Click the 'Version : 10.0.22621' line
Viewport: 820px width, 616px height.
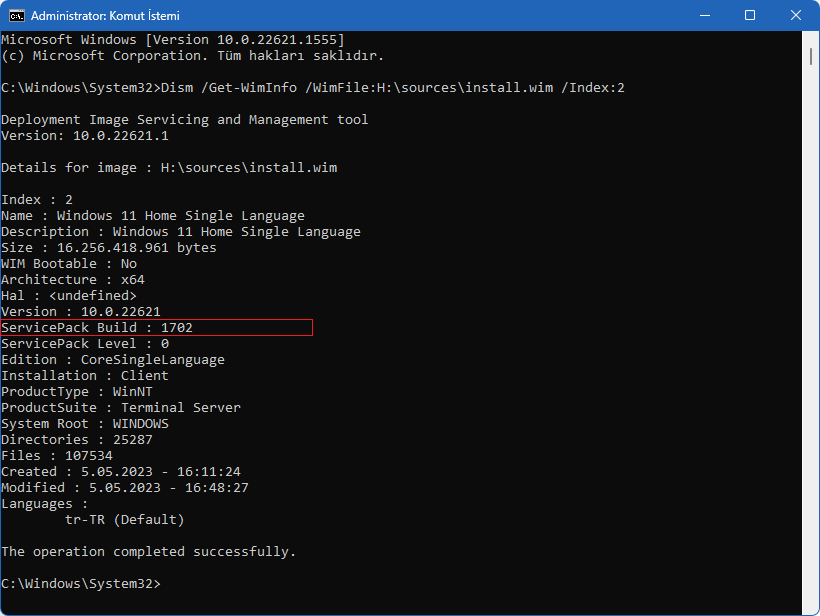click(81, 312)
